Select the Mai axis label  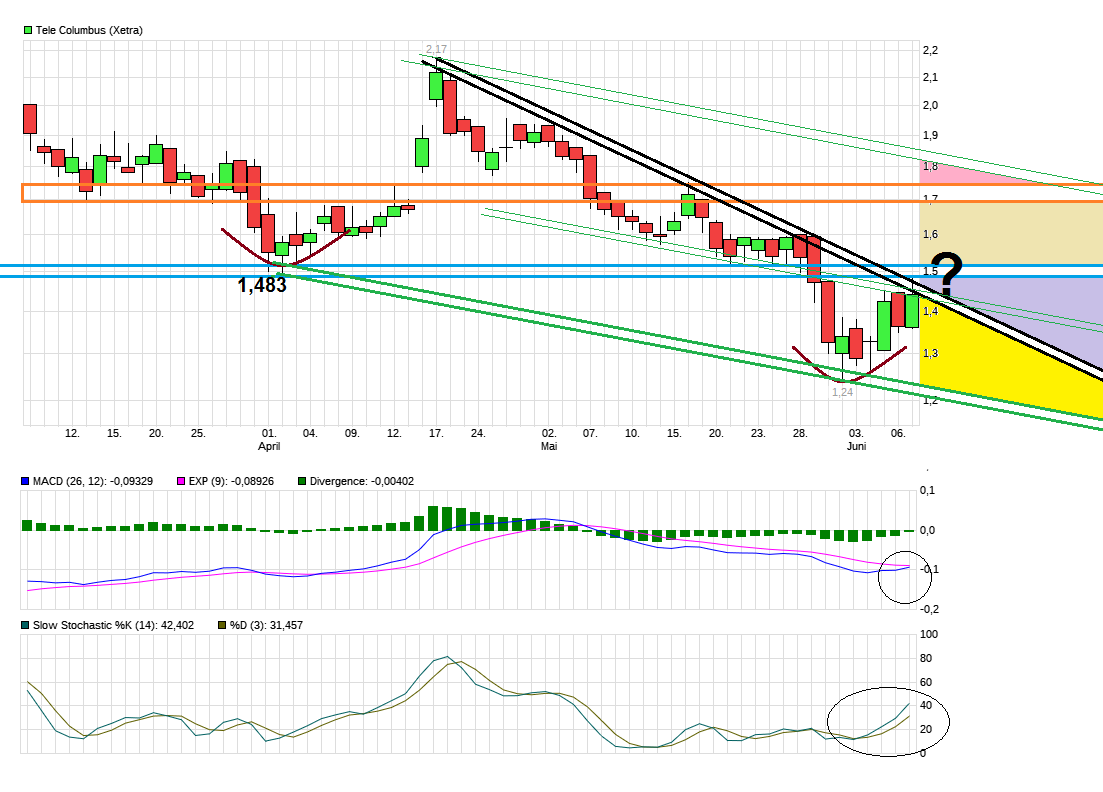tap(548, 446)
